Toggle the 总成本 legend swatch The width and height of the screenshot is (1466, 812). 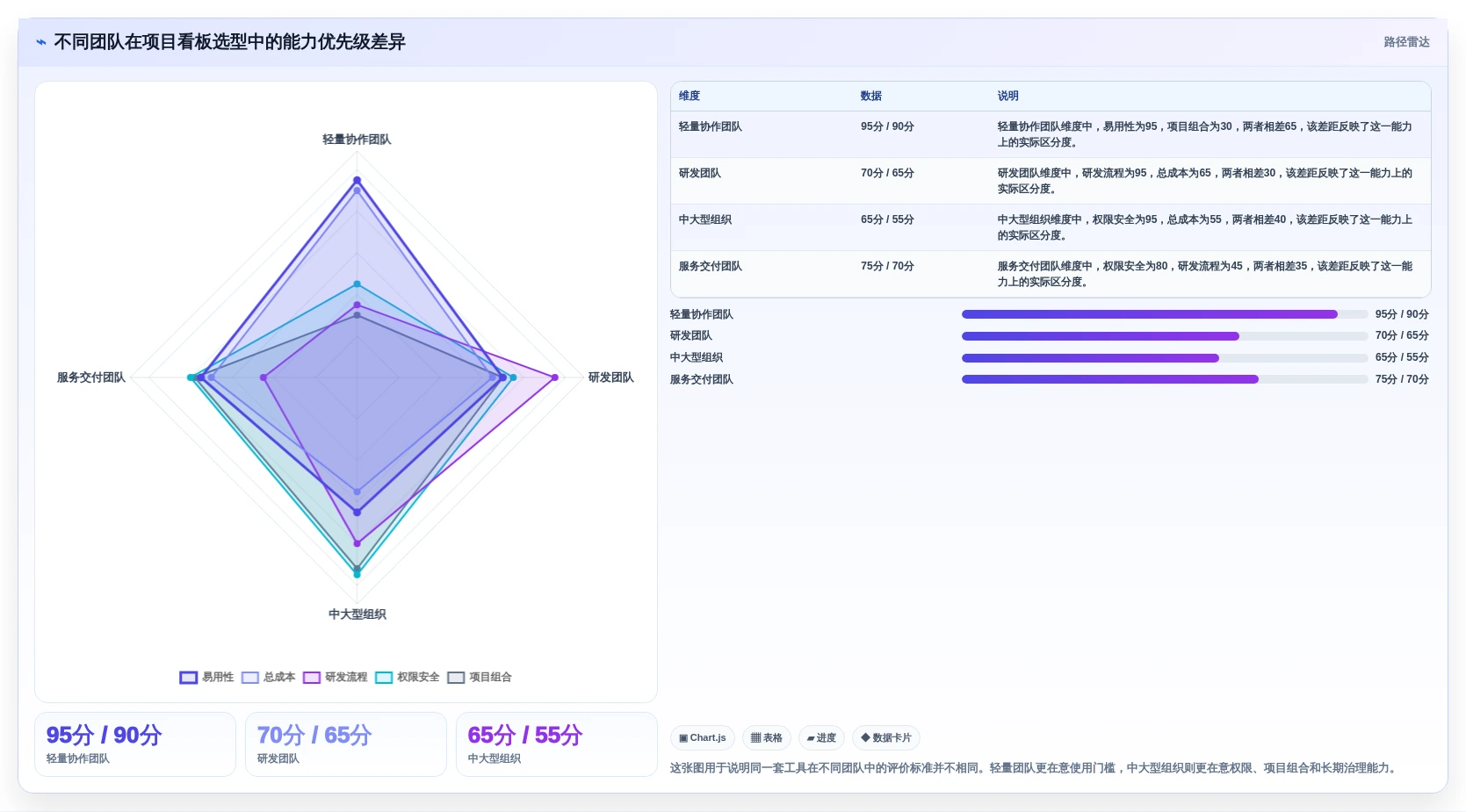[250, 678]
